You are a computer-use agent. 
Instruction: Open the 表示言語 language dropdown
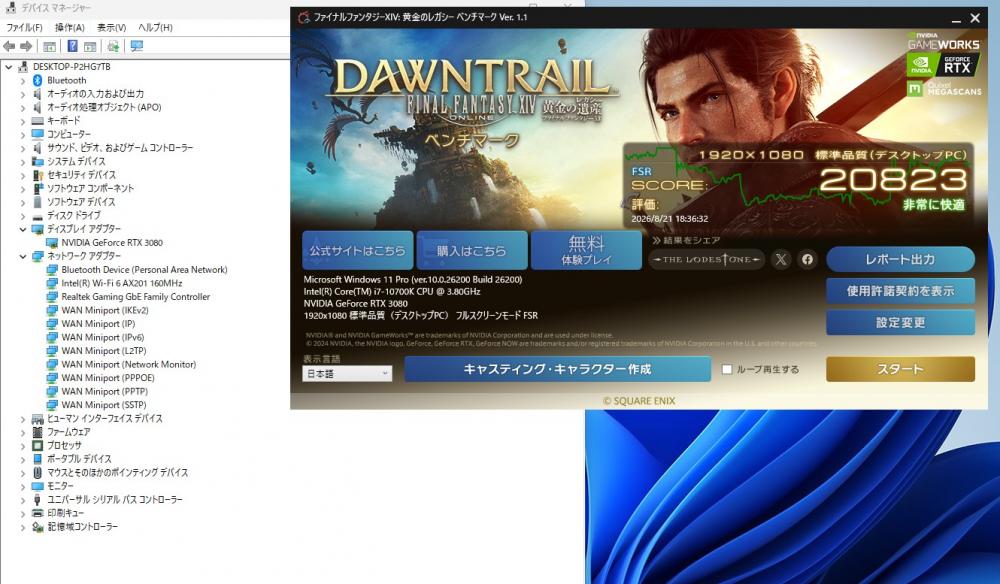click(x=347, y=374)
